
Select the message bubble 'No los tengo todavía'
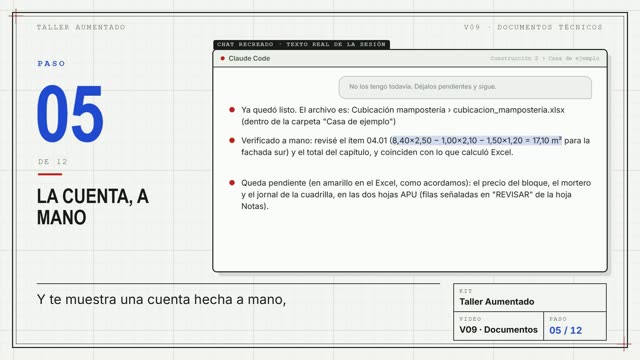[465, 87]
